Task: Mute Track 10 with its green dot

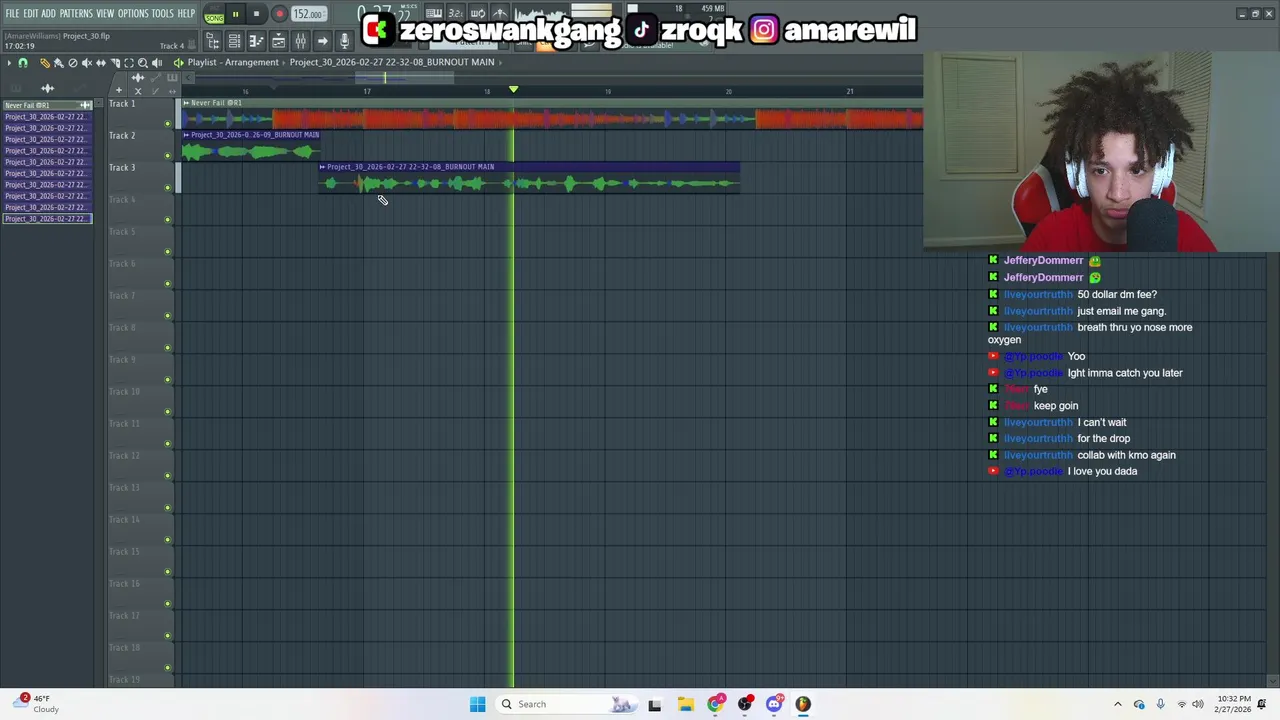Action: 167,412
